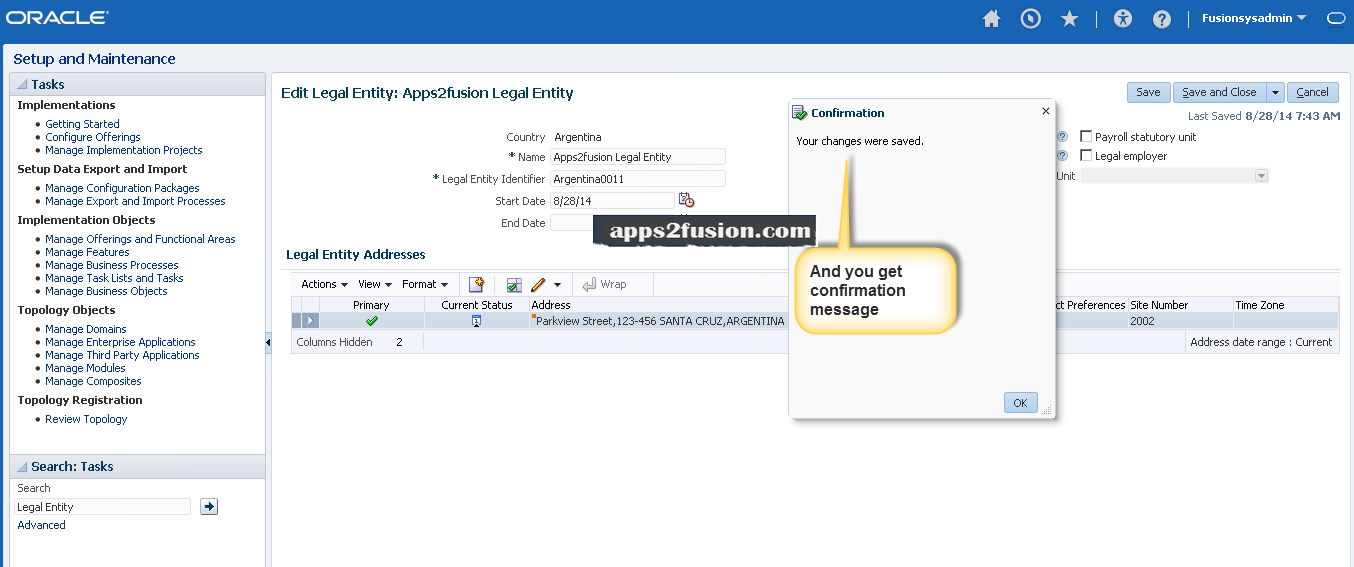Open the Getting Started link
The width and height of the screenshot is (1354, 567).
click(82, 124)
